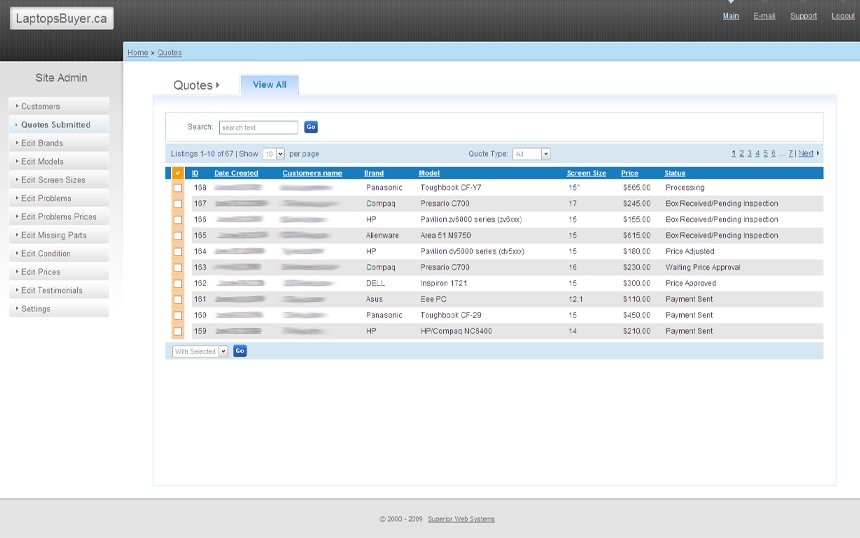Go to page 4 of listings
860x538 pixels.
tap(757, 154)
